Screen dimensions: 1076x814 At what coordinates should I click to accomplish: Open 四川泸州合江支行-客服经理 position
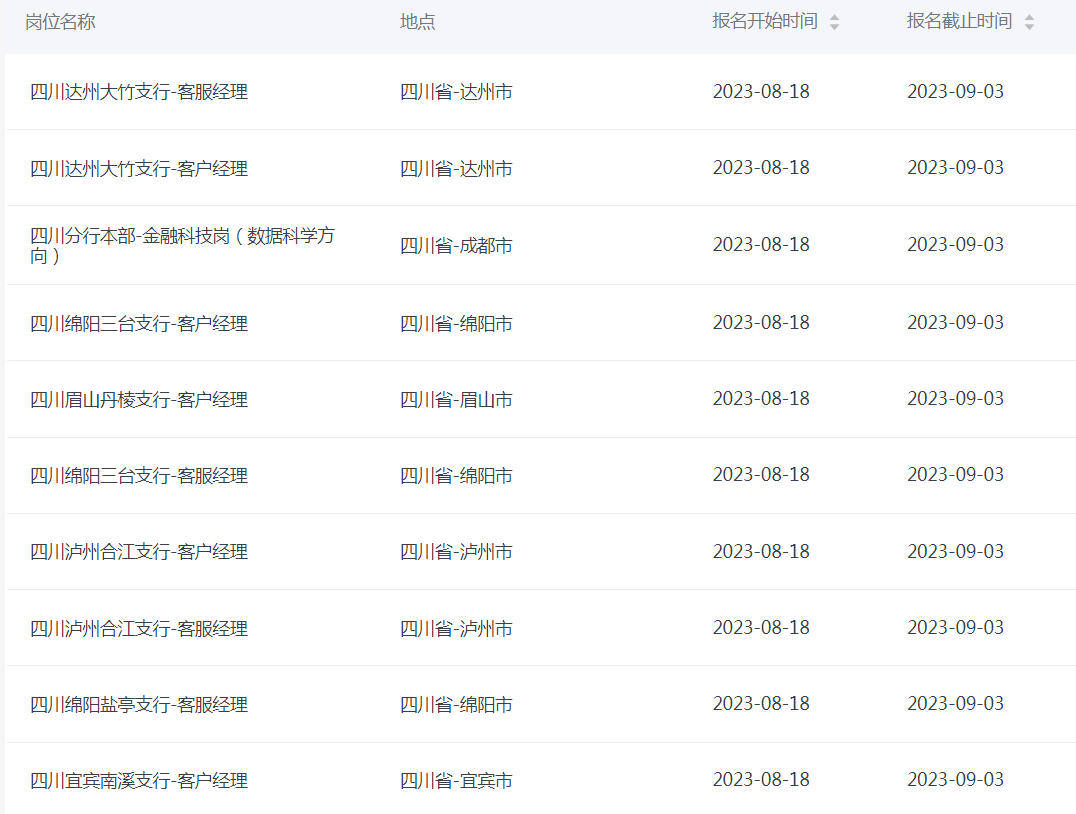(139, 628)
